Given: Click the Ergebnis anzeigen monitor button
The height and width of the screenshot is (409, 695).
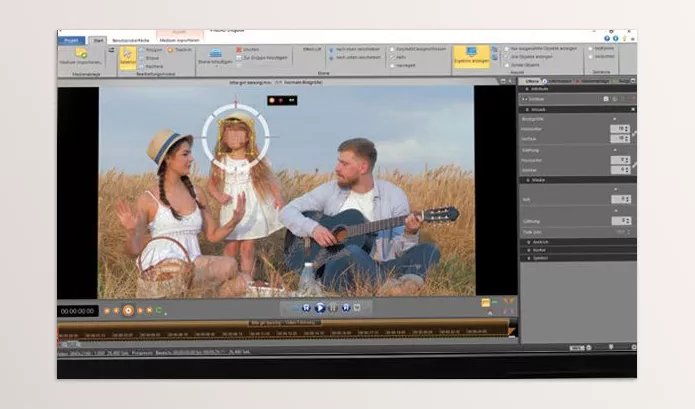Looking at the screenshot, I should 471,56.
